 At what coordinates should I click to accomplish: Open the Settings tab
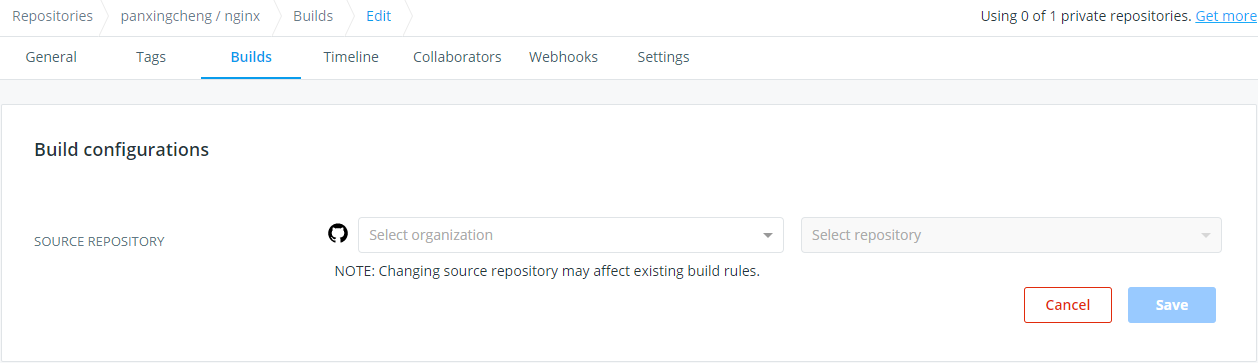663,57
